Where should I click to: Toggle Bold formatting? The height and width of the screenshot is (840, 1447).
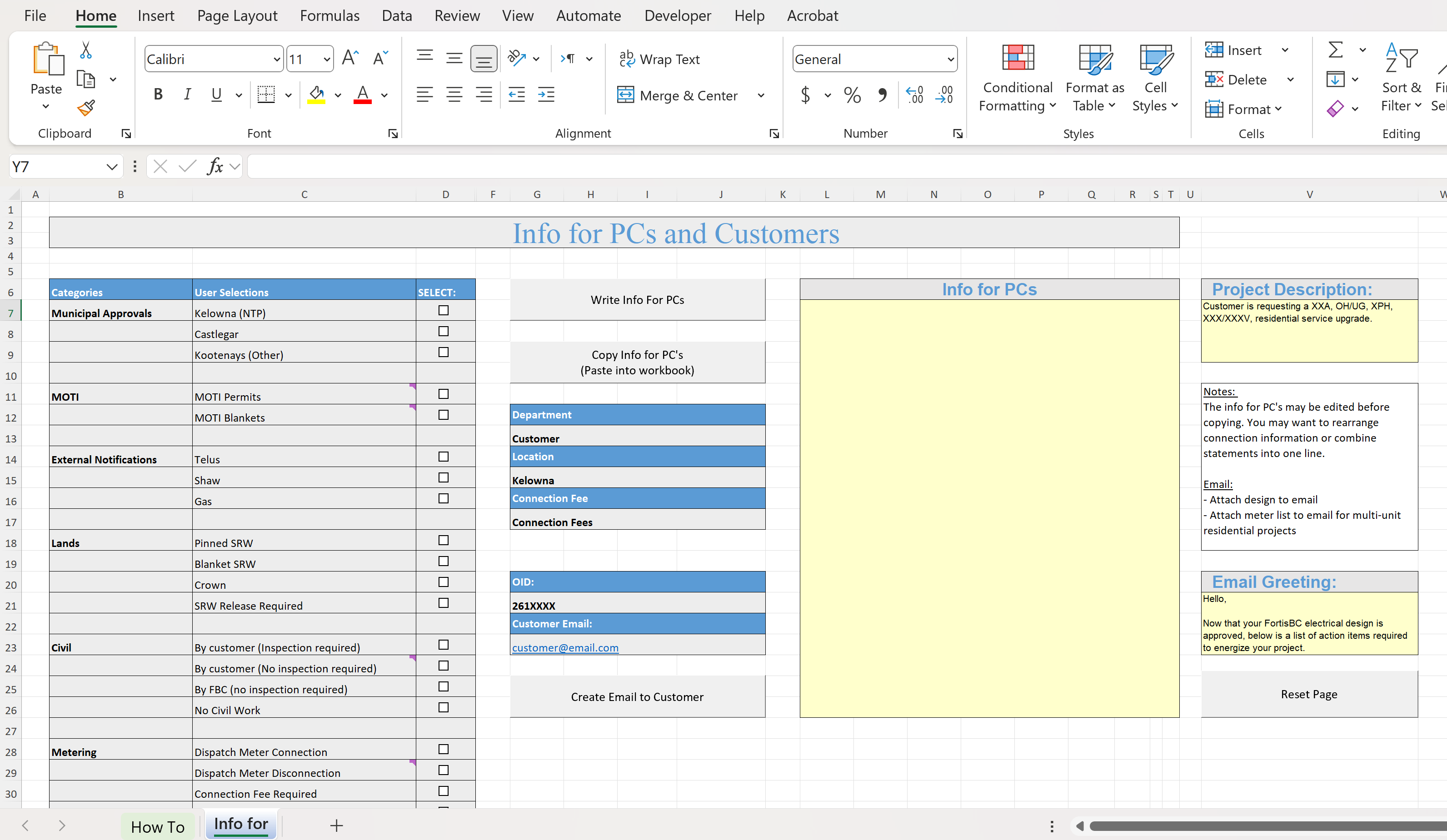click(x=158, y=95)
